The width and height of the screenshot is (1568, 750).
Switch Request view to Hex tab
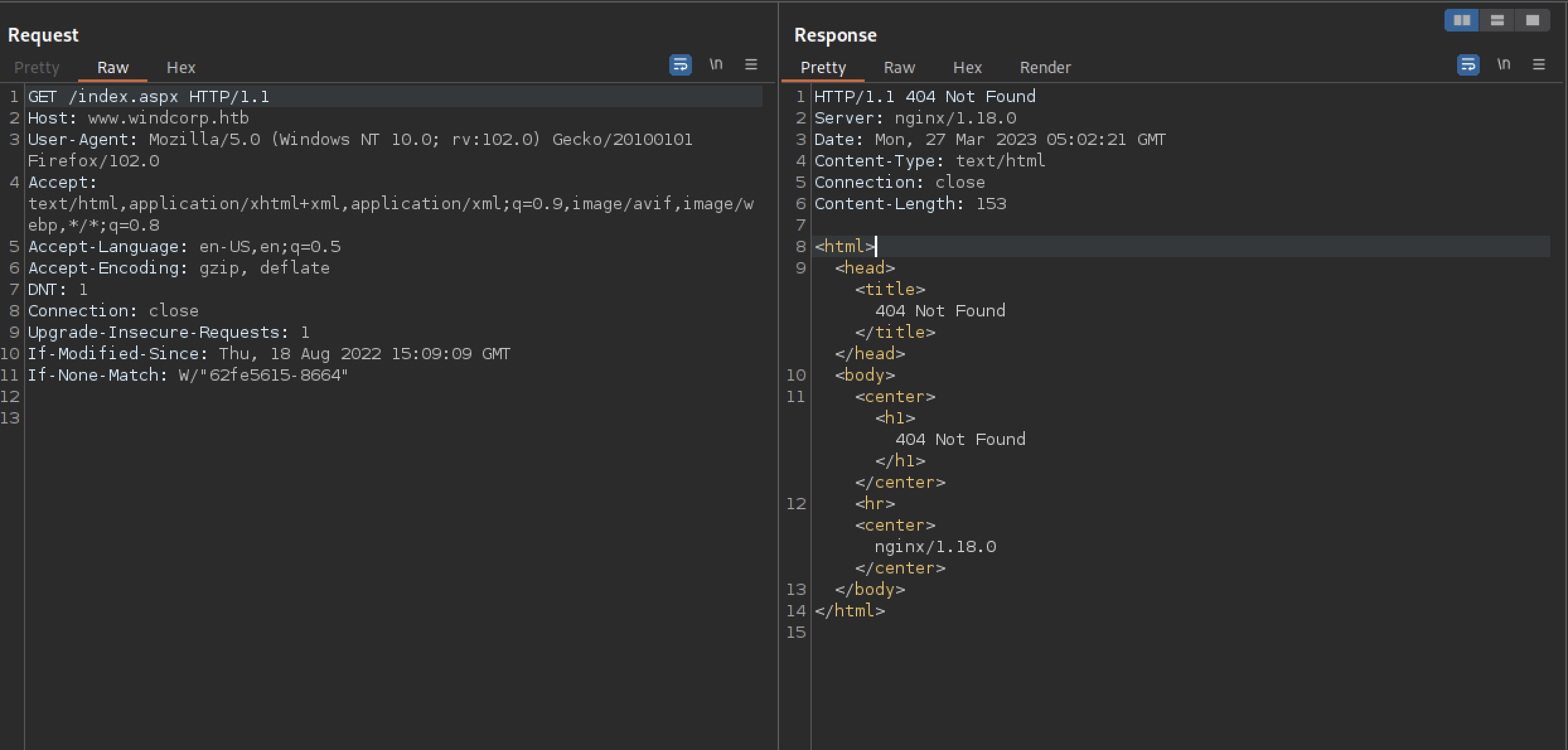tap(181, 67)
